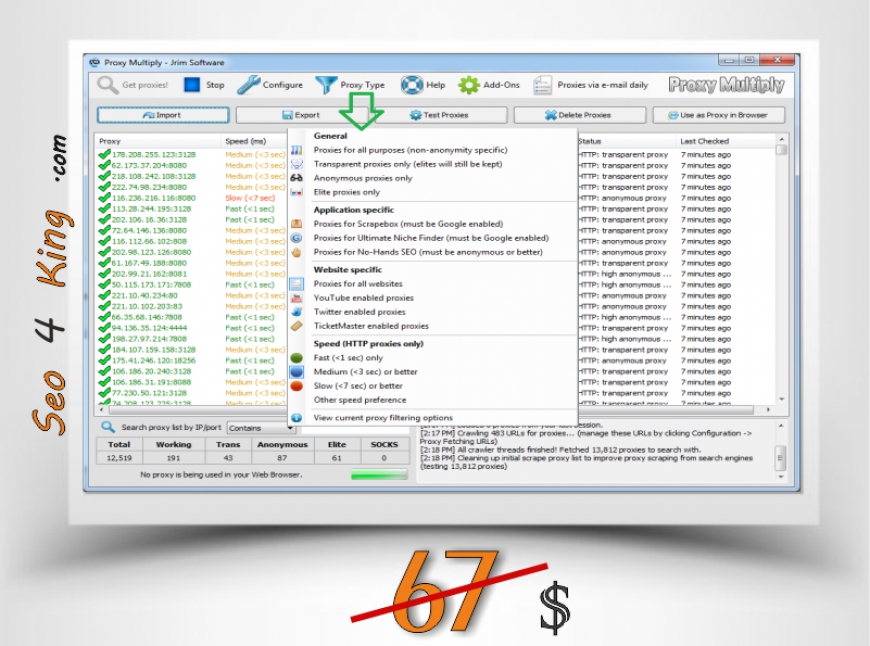870x646 pixels.
Task: Choose Proxies for Ultimate Niche Finder
Action: (431, 238)
